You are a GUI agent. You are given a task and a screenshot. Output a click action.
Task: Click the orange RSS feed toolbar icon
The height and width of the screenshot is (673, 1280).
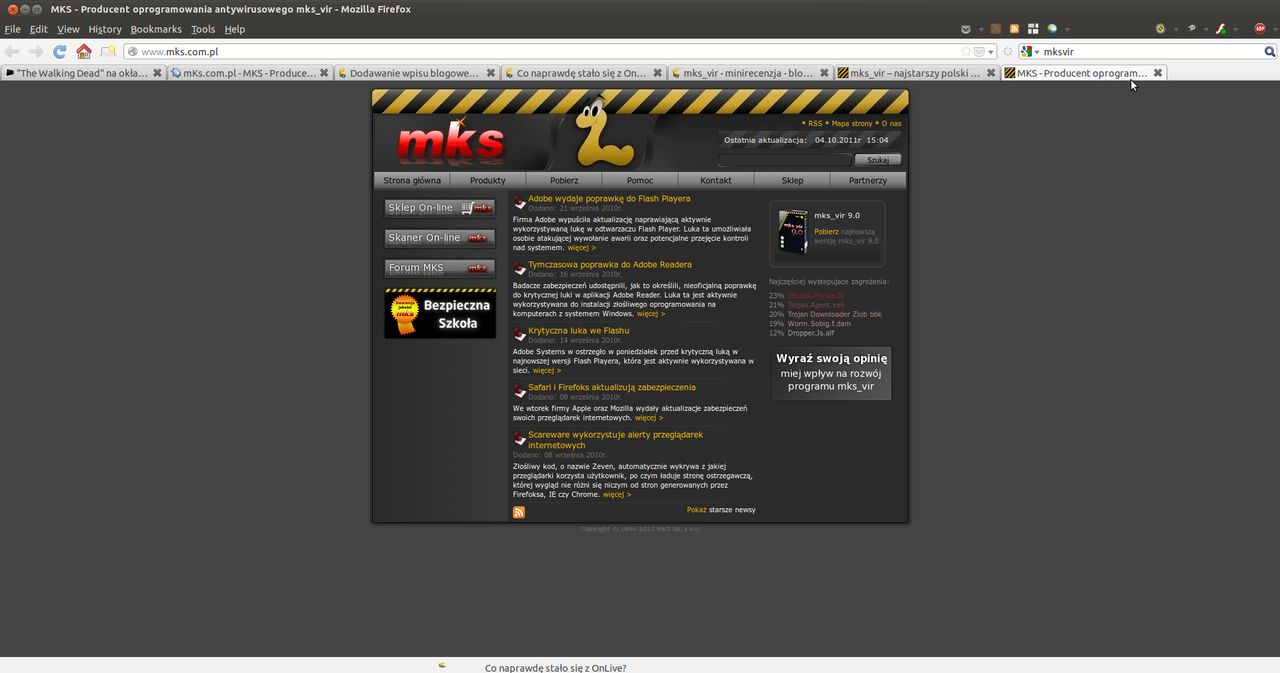tap(1014, 29)
